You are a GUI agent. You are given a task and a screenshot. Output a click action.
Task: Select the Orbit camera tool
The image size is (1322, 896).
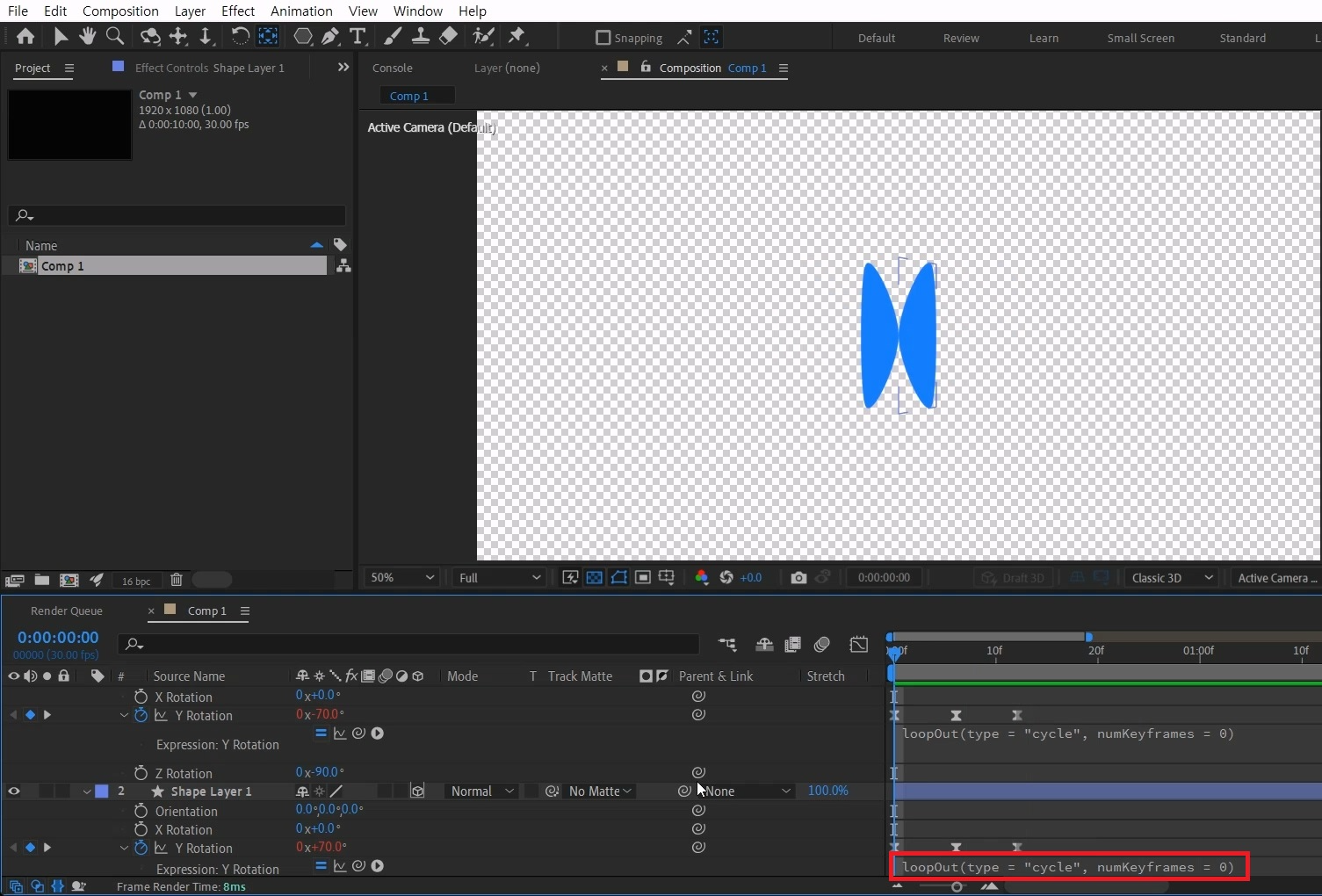click(x=150, y=36)
